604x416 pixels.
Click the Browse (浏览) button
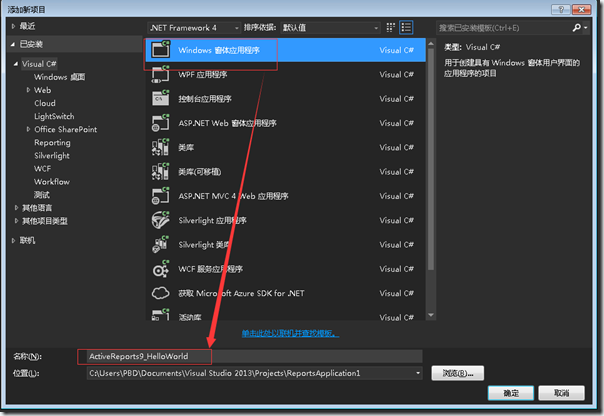[x=458, y=373]
